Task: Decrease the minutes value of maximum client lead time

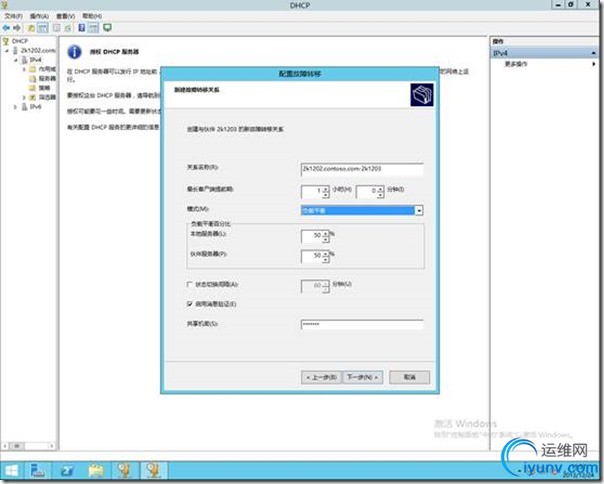Action: (381, 195)
